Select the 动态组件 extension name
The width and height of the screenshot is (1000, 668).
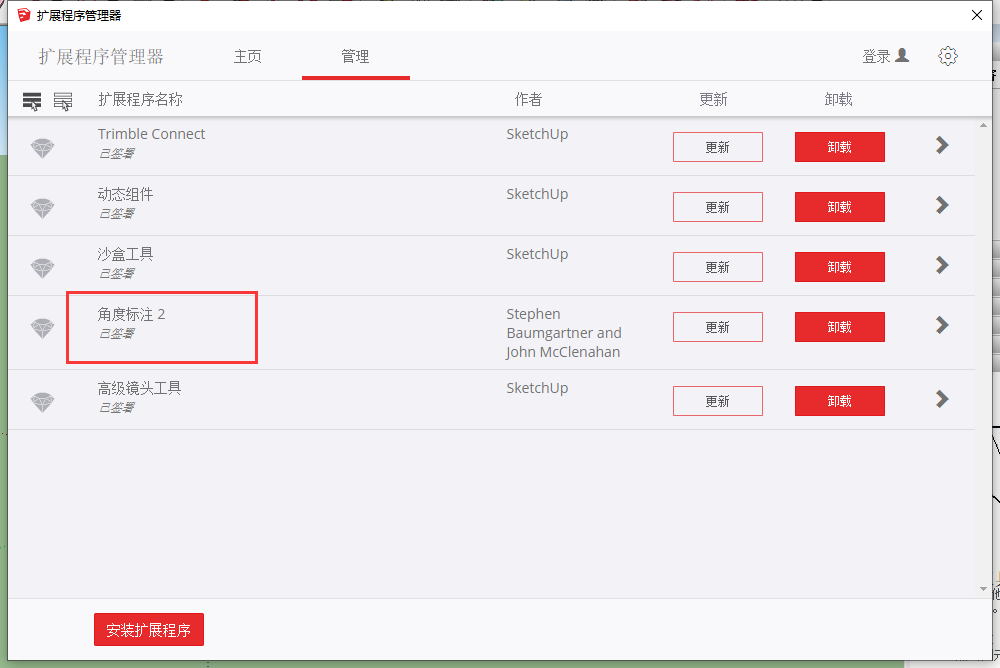pos(125,194)
